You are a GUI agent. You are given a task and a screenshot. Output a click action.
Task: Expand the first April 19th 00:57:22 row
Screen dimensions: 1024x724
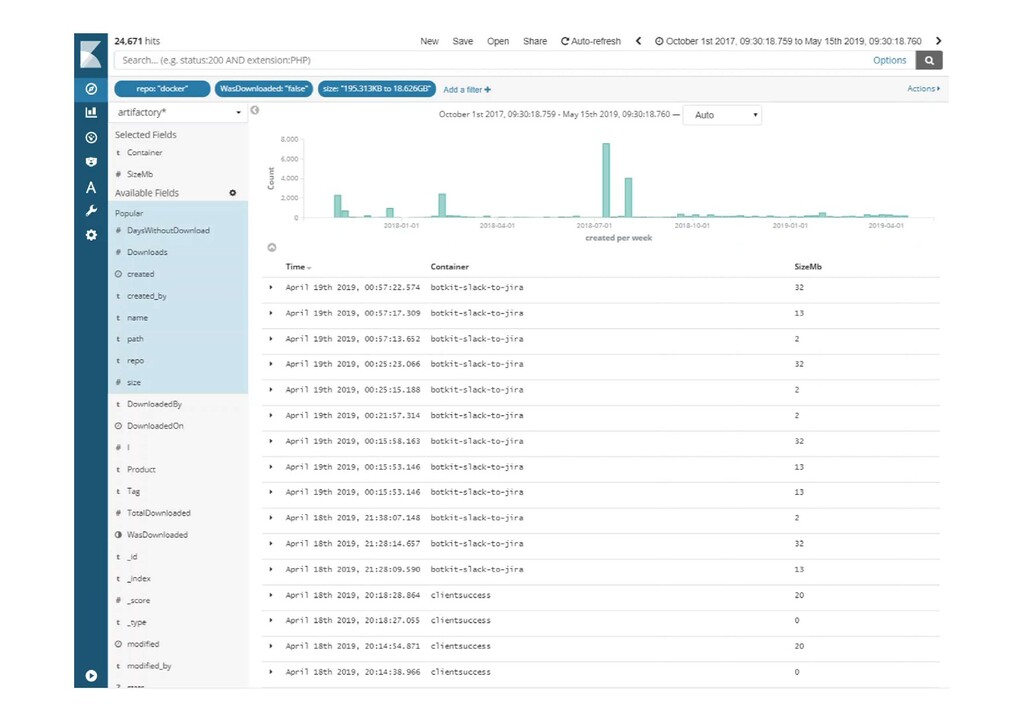pos(271,288)
